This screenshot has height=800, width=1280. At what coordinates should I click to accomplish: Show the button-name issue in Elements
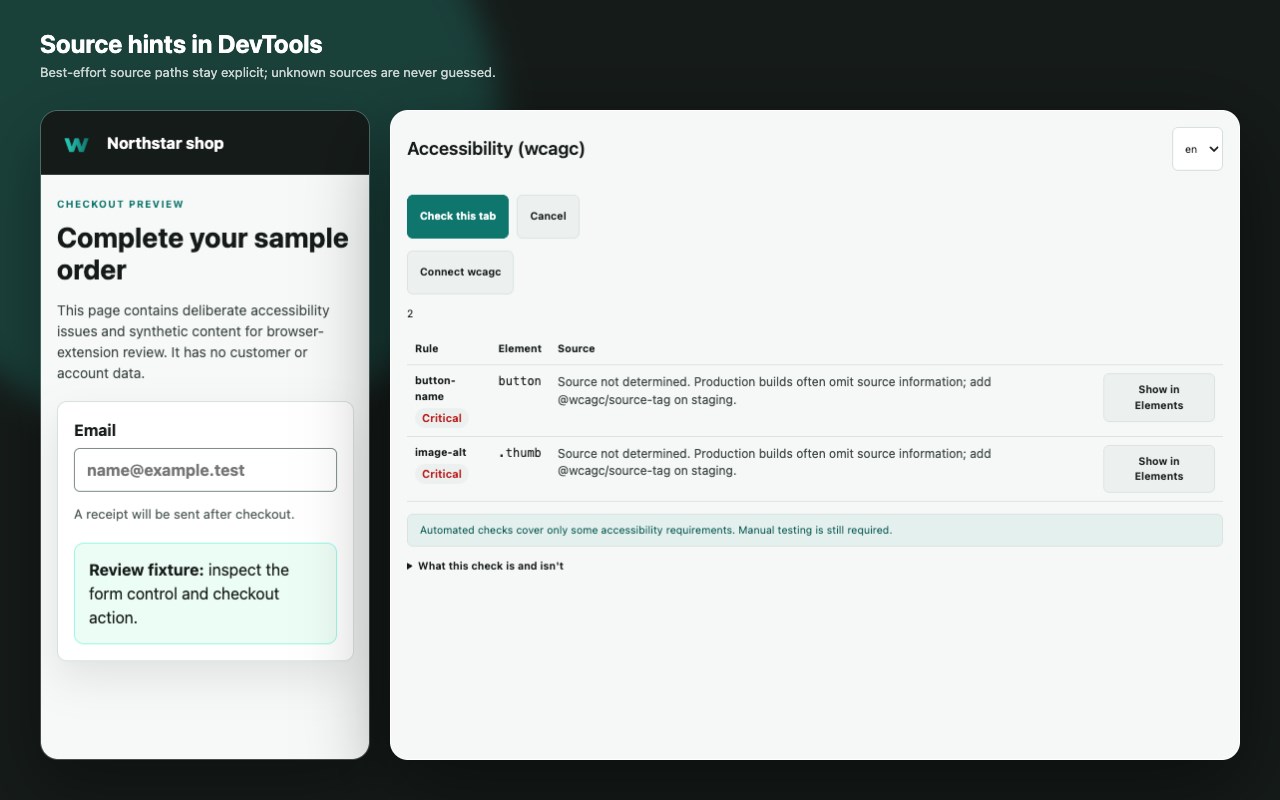(1159, 397)
